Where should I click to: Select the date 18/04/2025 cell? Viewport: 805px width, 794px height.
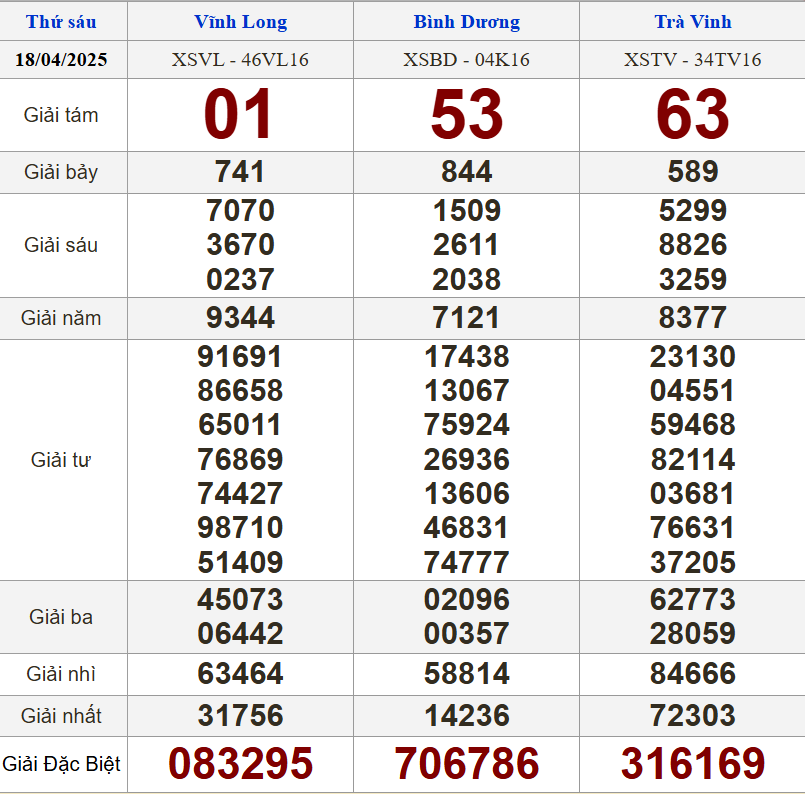tap(62, 60)
